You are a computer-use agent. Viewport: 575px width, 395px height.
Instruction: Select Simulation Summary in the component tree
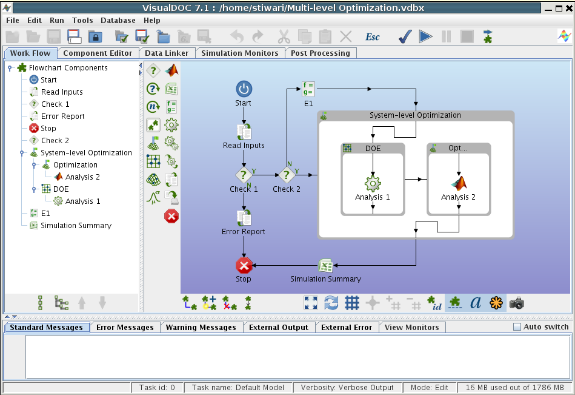76,226
